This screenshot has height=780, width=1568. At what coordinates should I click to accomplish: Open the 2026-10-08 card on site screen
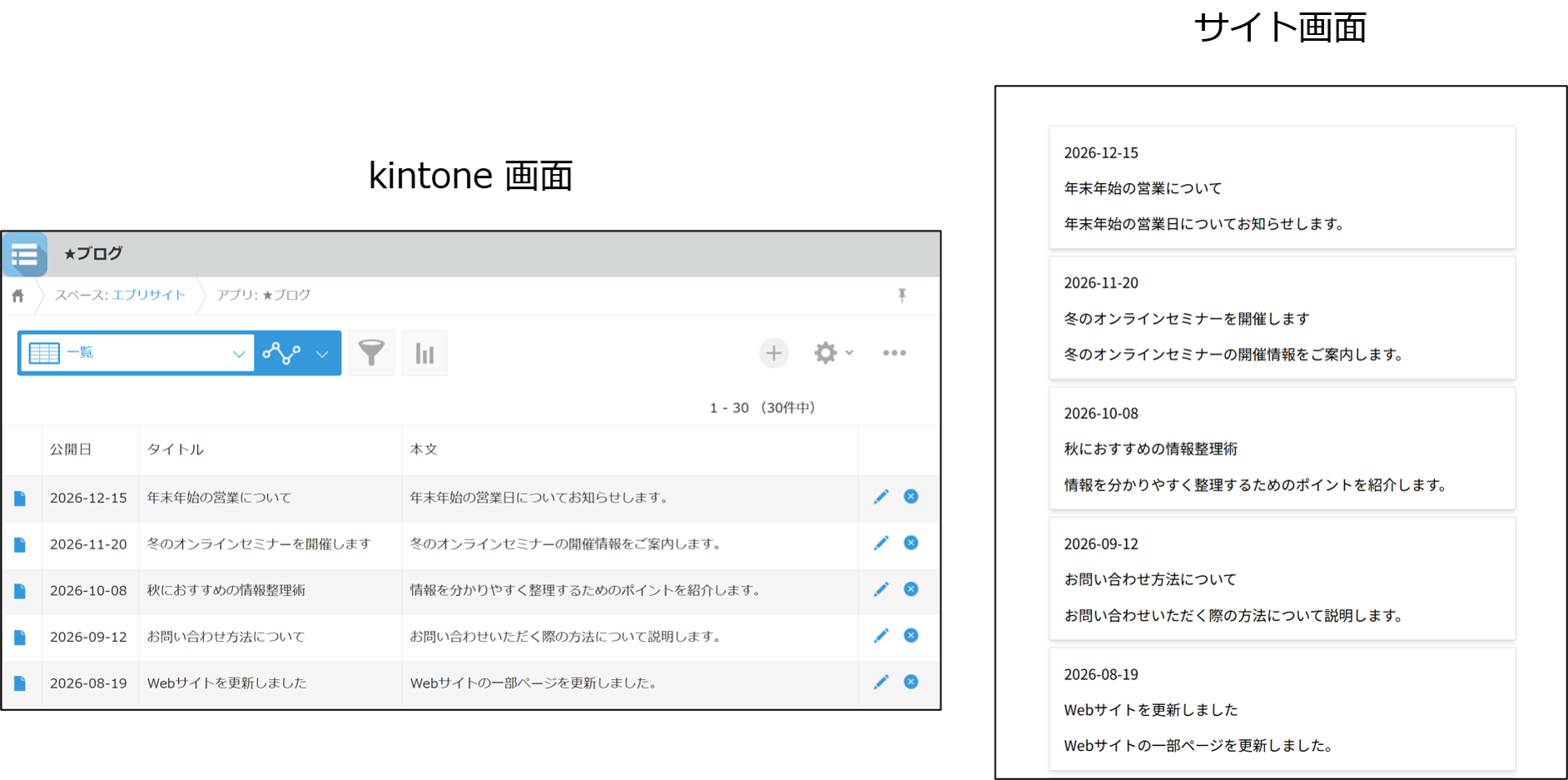1282,449
